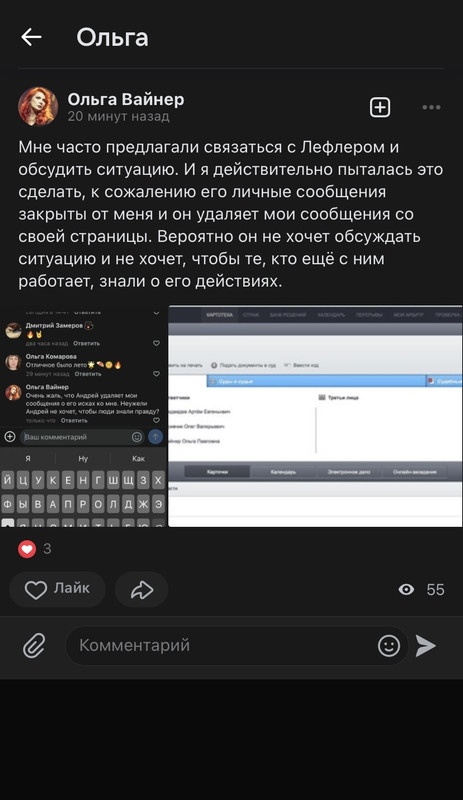463x800 pixels.
Task: Open Ольга Вайнер profile name link
Action: coord(126,99)
